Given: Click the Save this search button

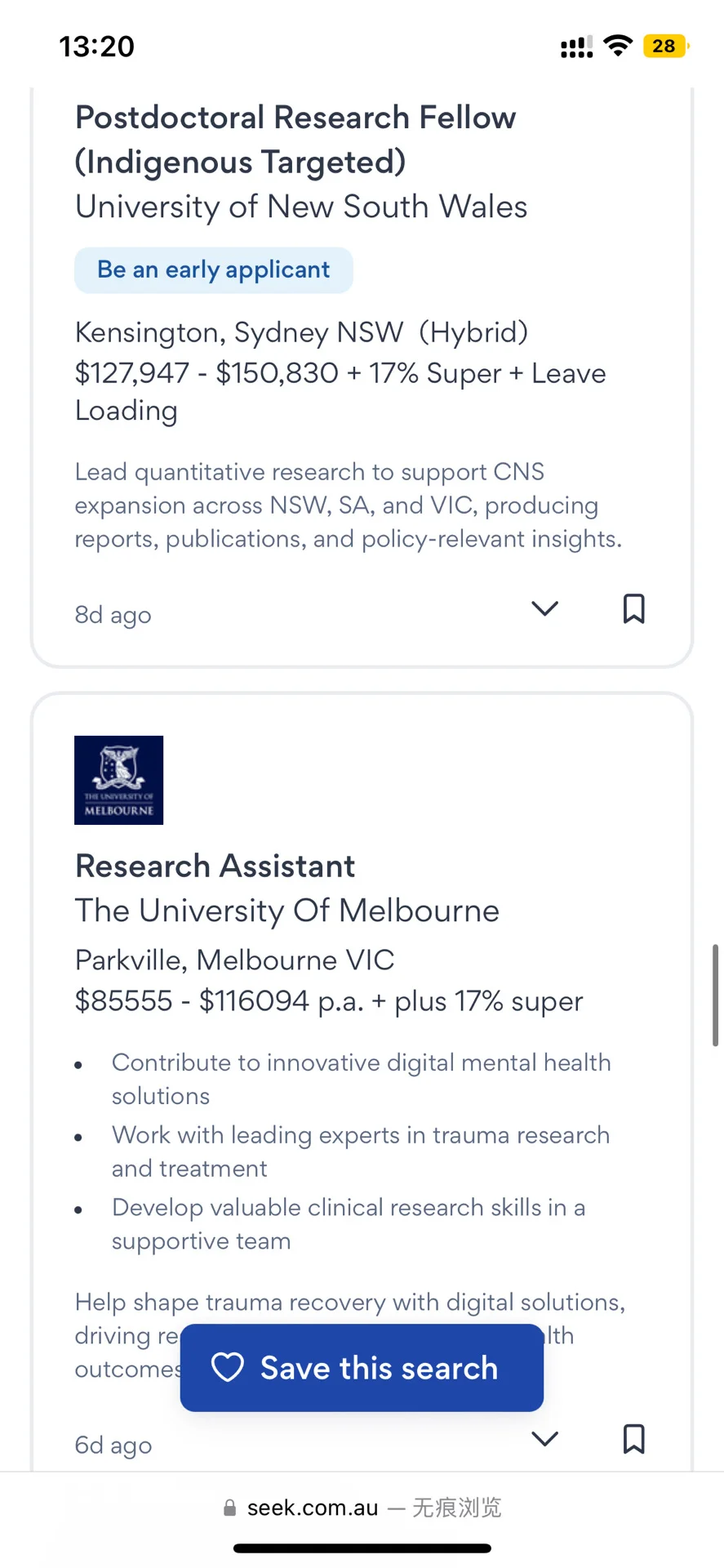Looking at the screenshot, I should click(362, 1368).
